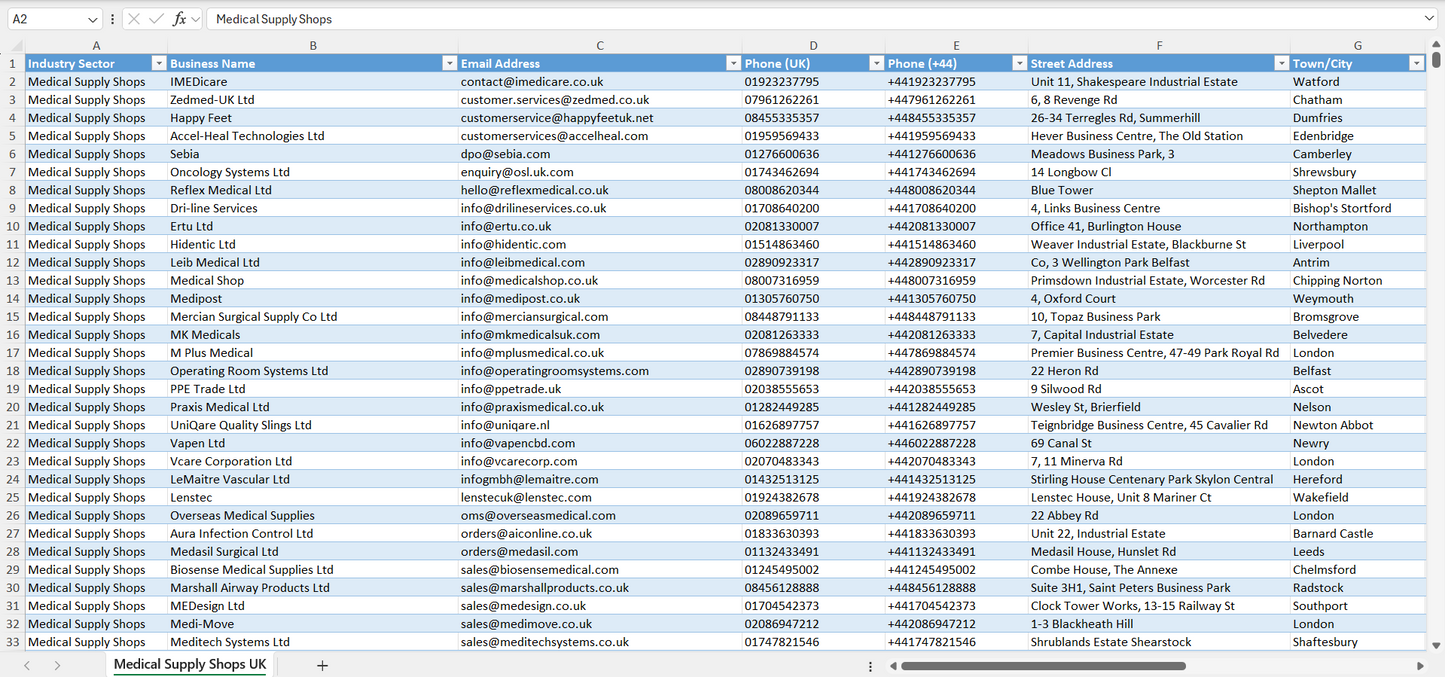Screen dimensions: 1445x677
Task: Select the Newton Abbot cell
Action: [1358, 425]
